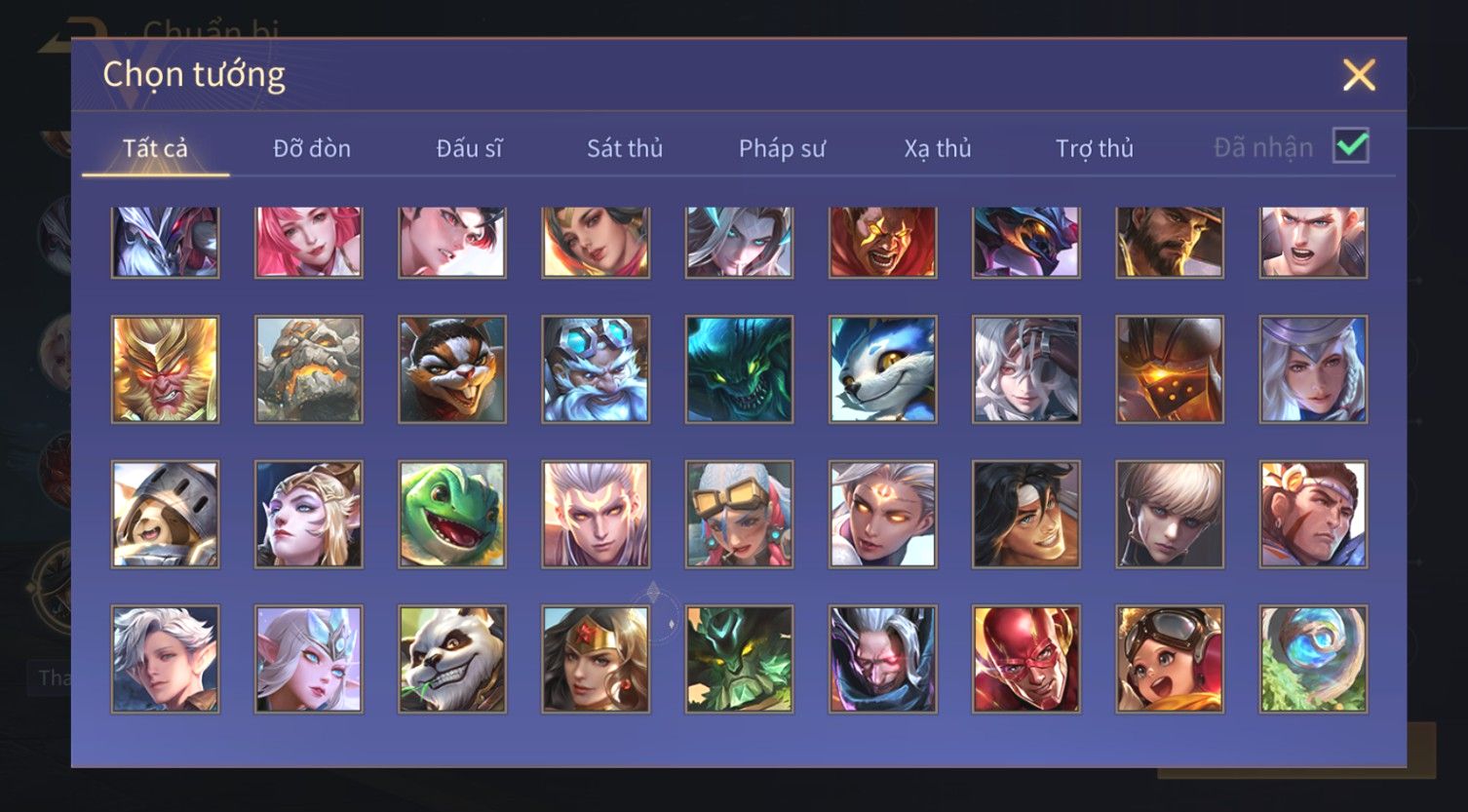Pick the green tree monster hero portrait
This screenshot has height=812, width=1468.
tap(739, 659)
